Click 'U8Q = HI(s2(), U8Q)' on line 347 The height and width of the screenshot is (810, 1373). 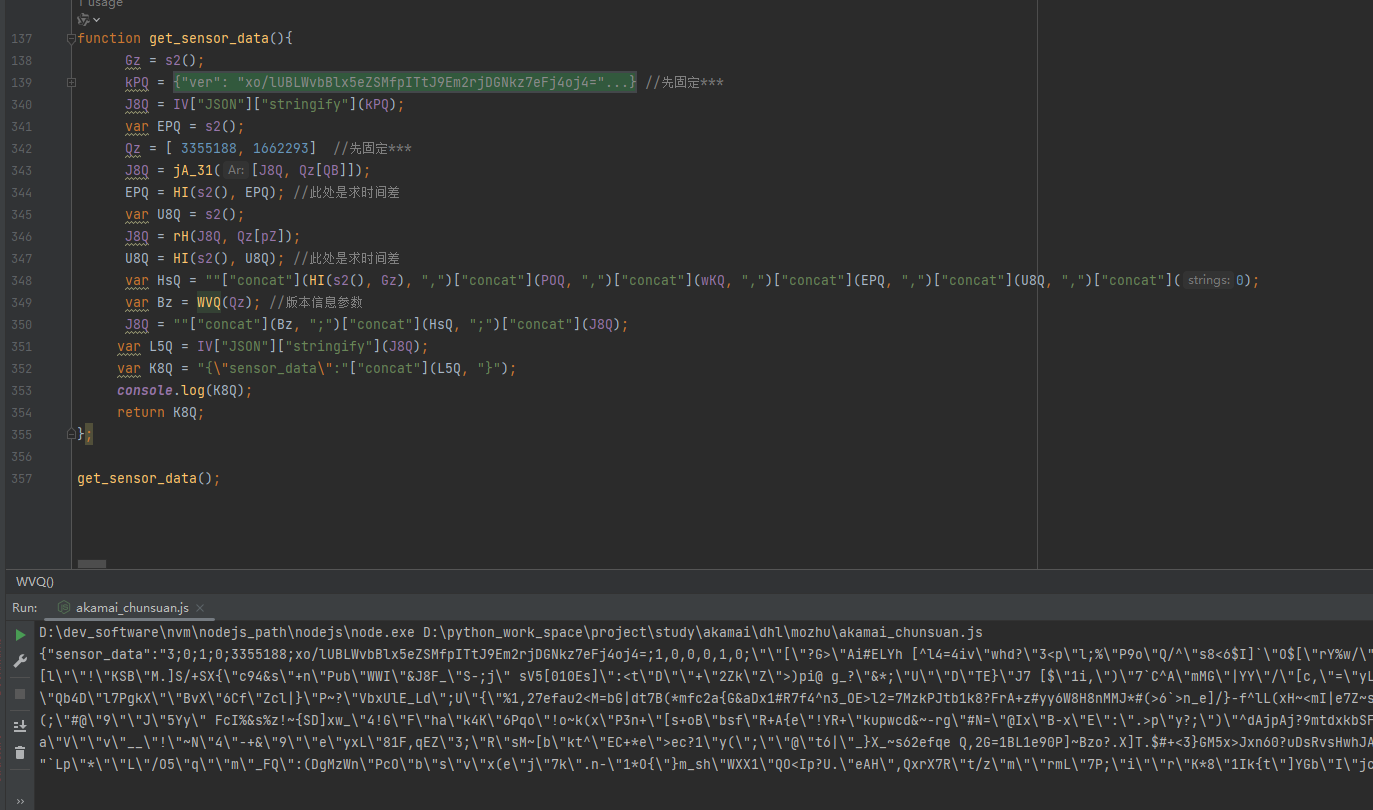[x=204, y=259]
